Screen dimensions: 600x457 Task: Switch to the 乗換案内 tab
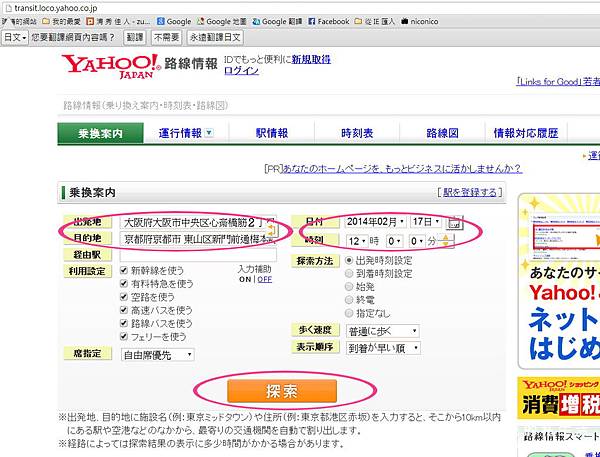point(101,133)
